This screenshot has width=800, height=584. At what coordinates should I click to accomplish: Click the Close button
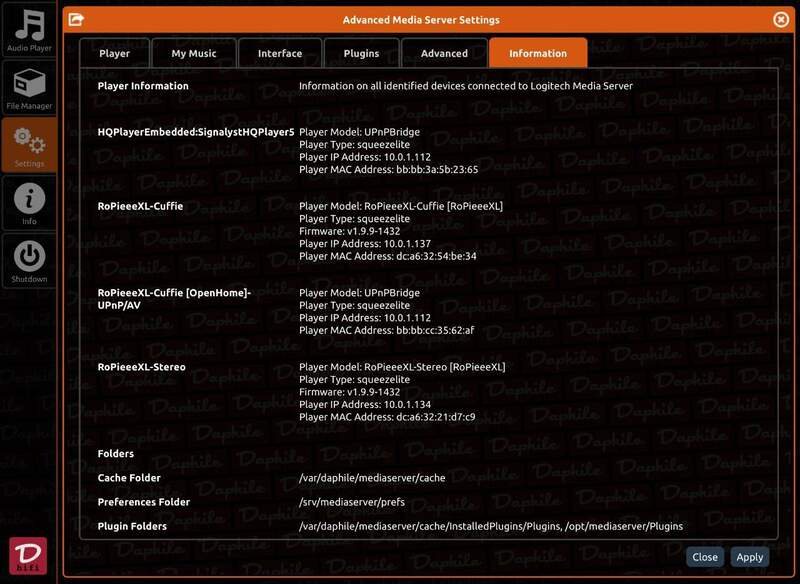tap(705, 557)
